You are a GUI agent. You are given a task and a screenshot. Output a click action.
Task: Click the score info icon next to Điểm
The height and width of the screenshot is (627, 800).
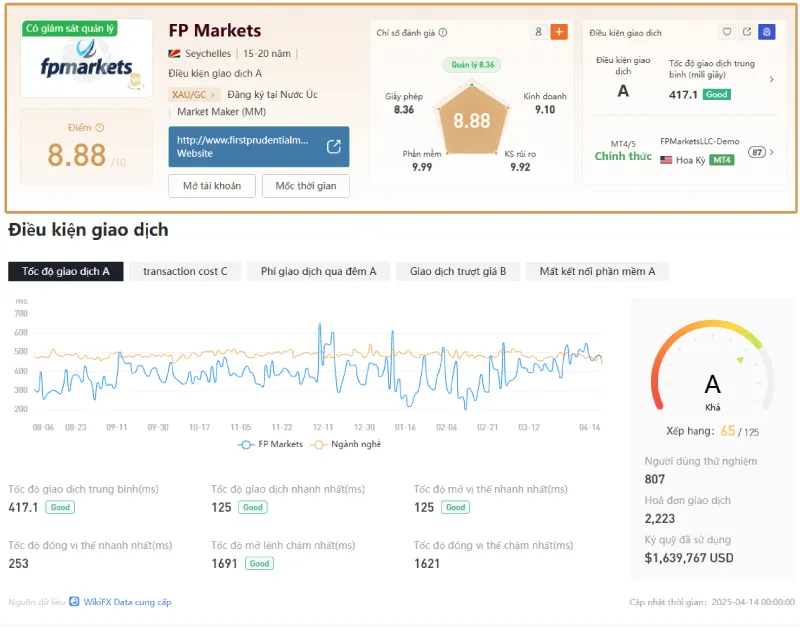(x=100, y=128)
